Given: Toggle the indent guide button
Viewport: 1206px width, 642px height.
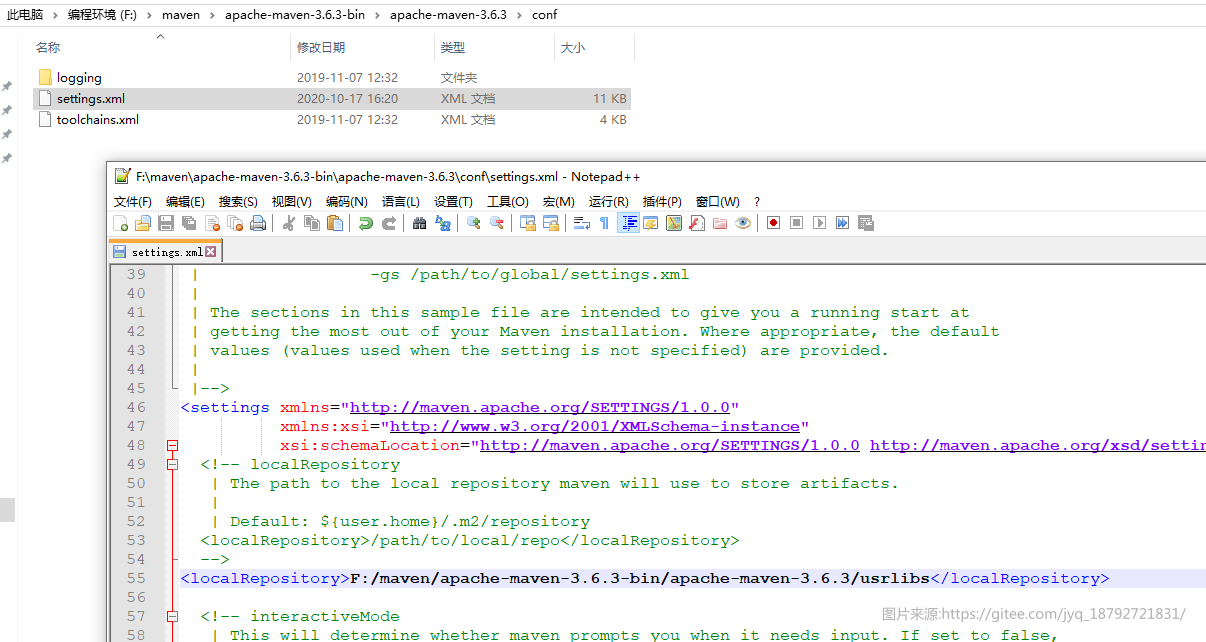Looking at the screenshot, I should point(629,223).
